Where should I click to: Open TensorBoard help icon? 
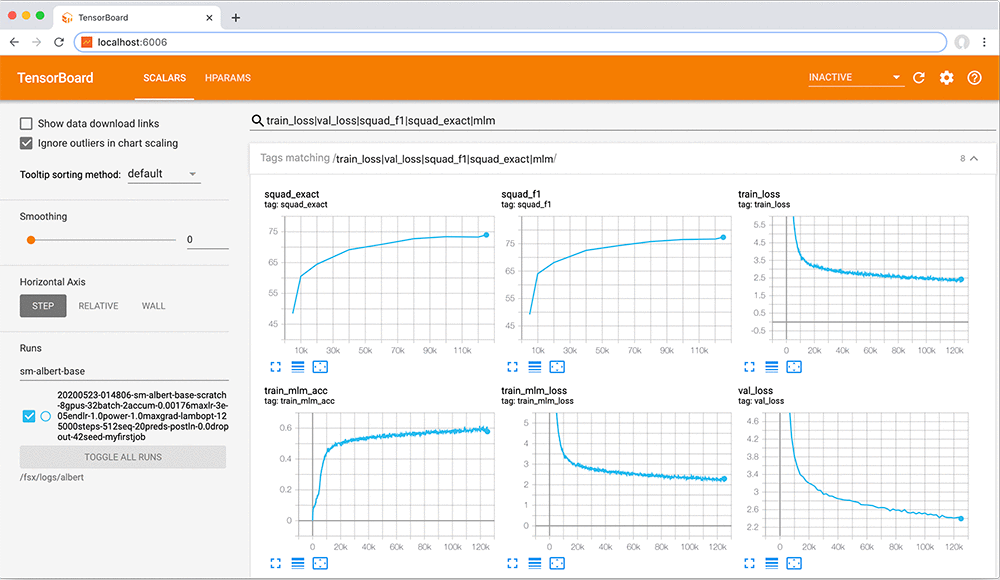click(974, 78)
